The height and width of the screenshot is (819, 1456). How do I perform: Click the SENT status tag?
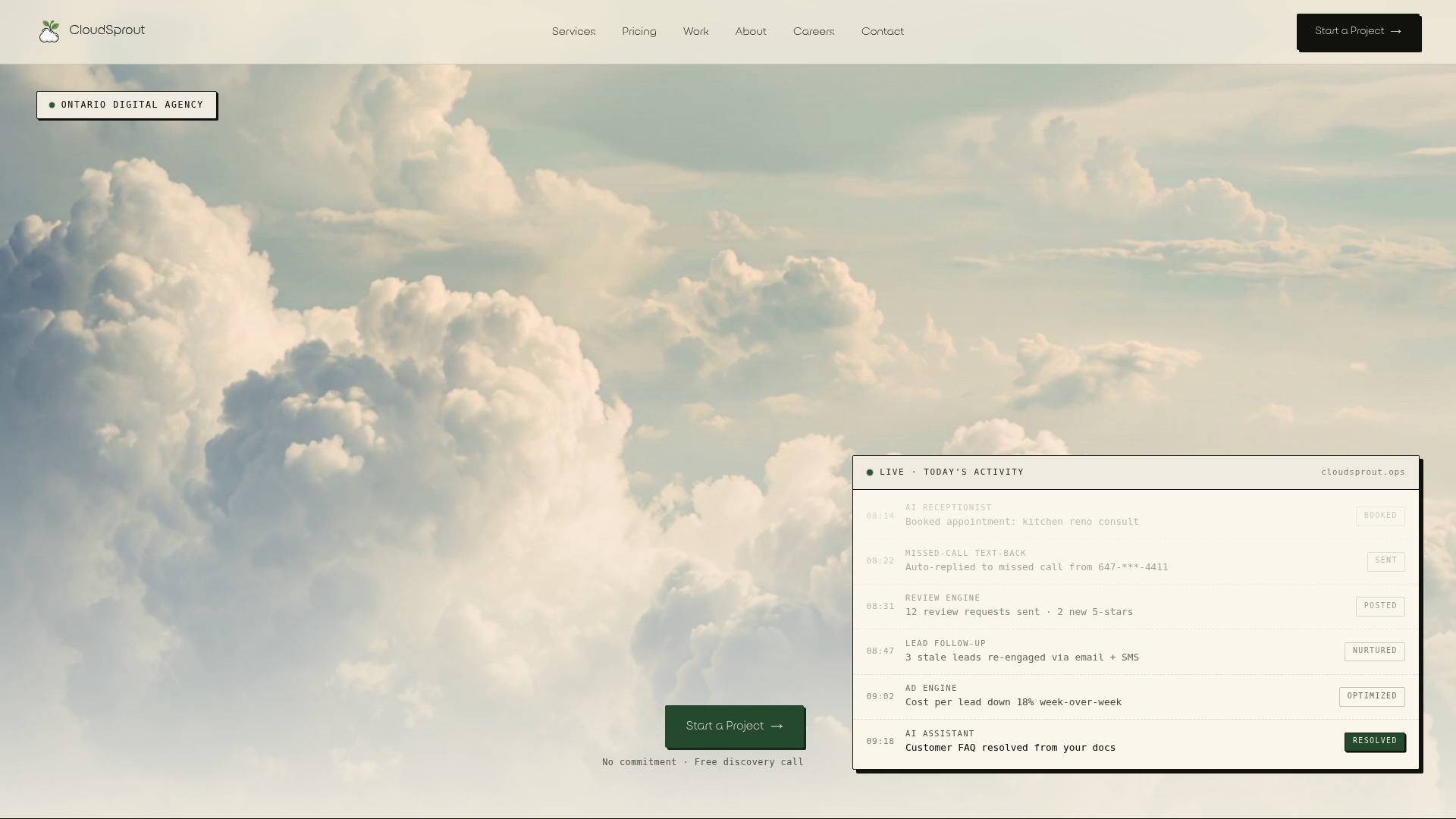click(1385, 561)
